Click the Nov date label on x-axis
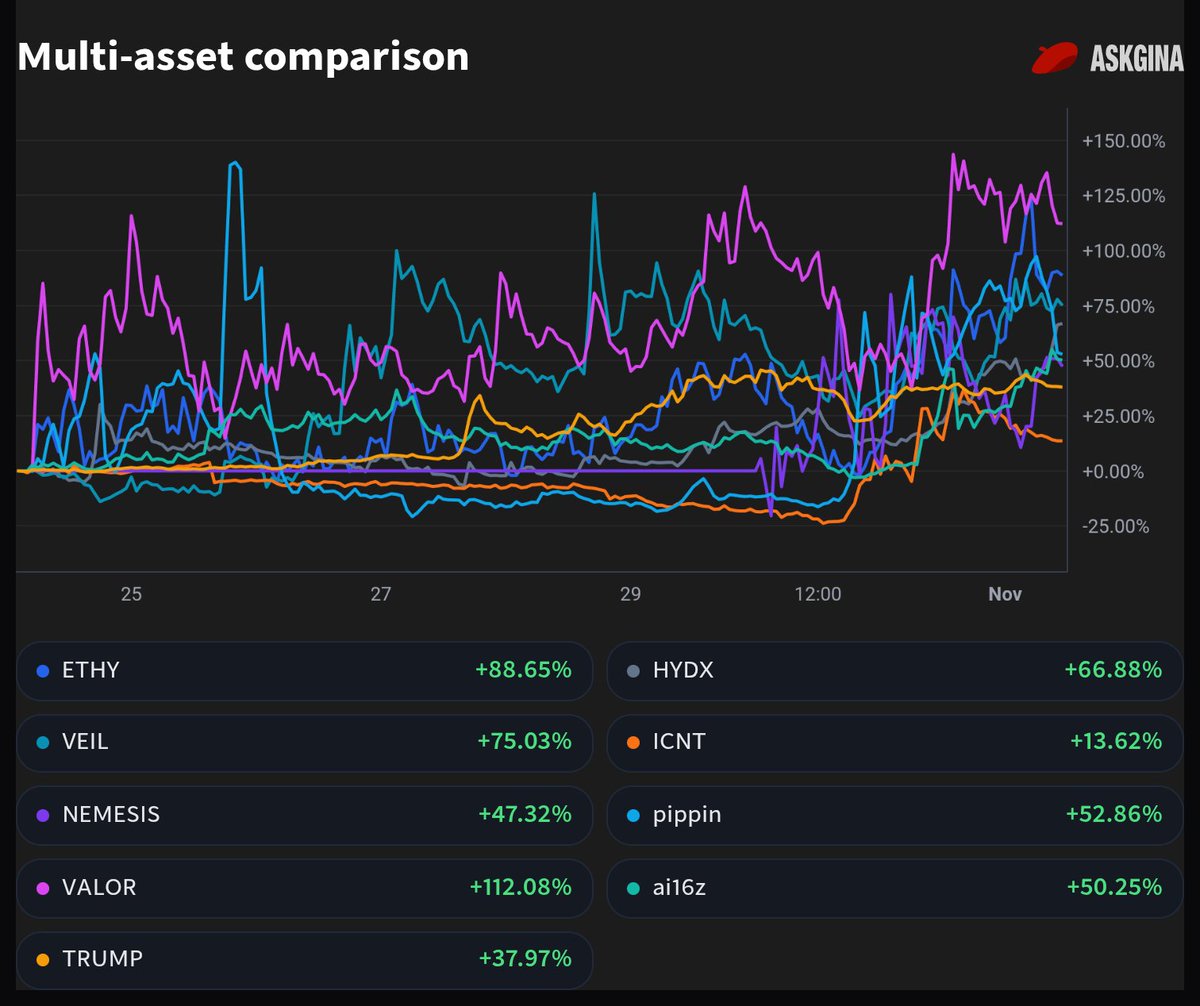This screenshot has width=1200, height=1006. (1005, 594)
